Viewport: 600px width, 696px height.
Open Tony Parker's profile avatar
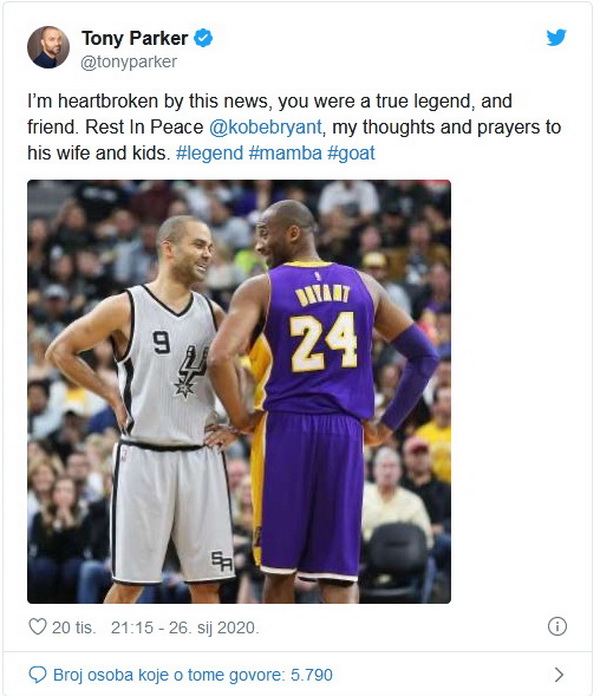click(48, 47)
